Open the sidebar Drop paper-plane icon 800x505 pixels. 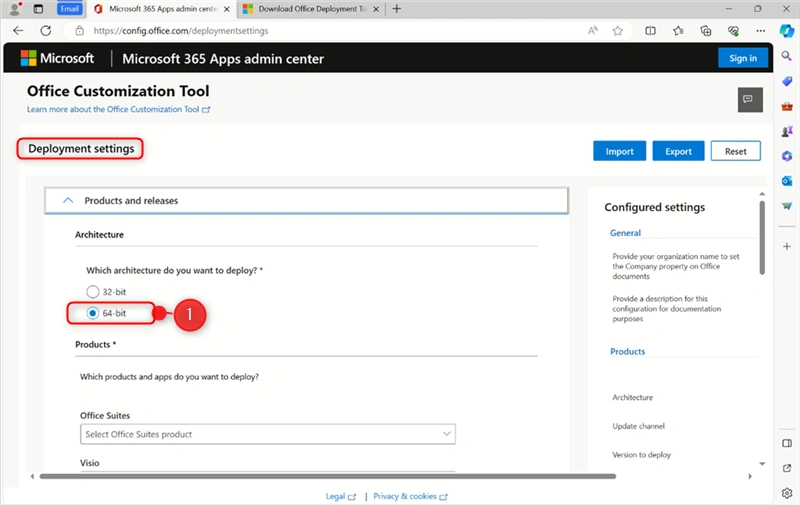pyautogui.click(x=787, y=206)
